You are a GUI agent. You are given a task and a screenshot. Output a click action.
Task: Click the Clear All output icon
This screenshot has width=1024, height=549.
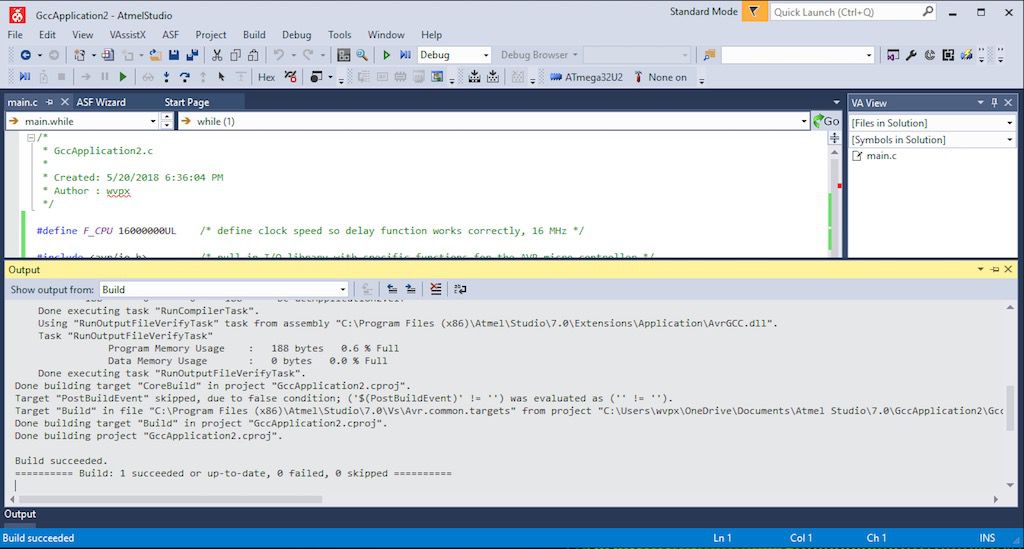coord(436,289)
